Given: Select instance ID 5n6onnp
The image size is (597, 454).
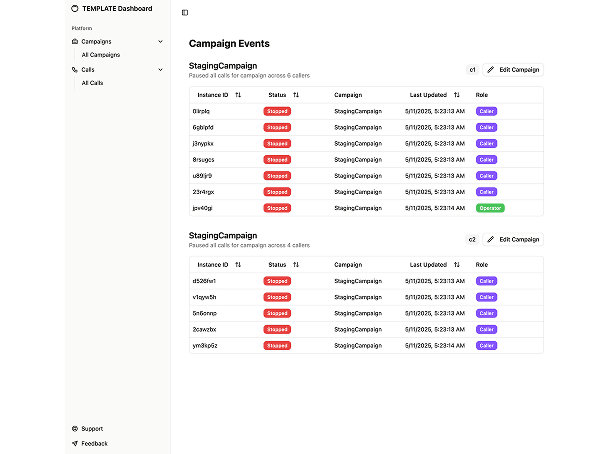Looking at the screenshot, I should click(204, 313).
